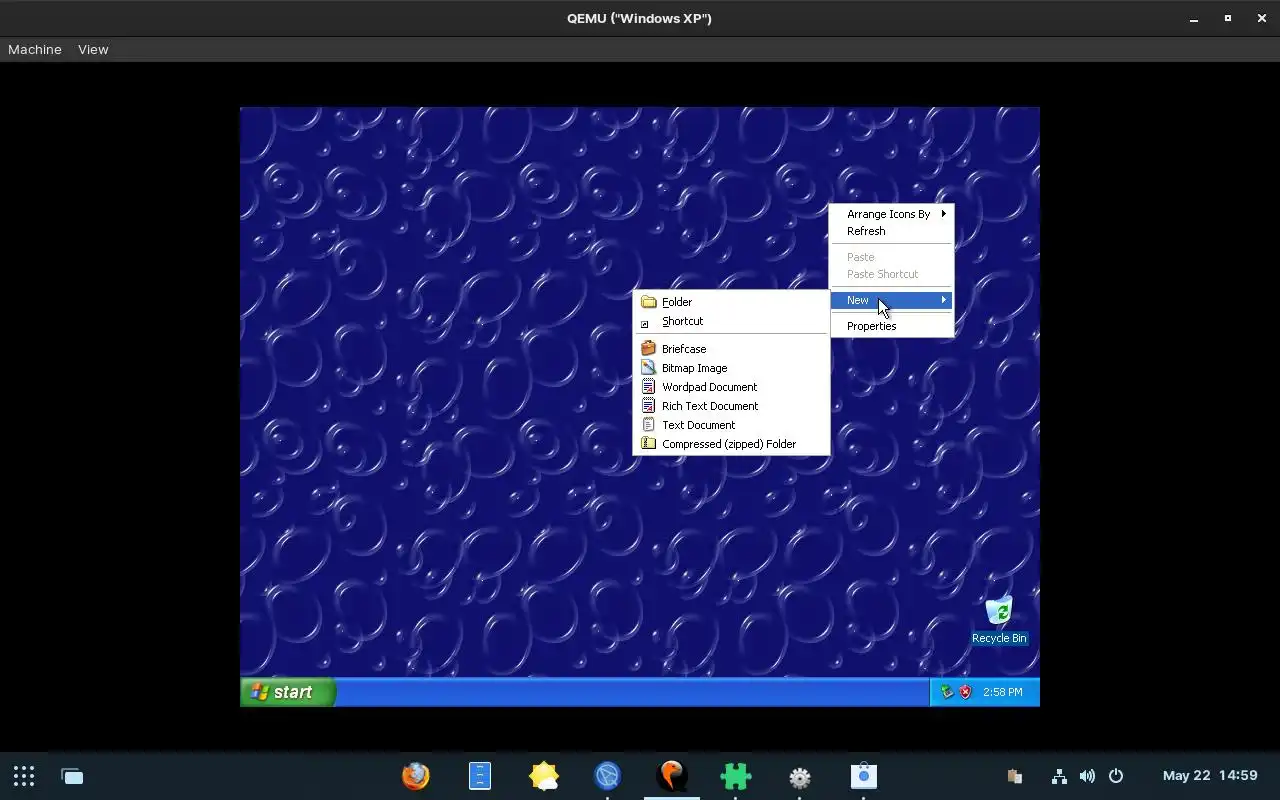Click the clipboard icon in host tray
This screenshot has height=800, width=1280.
click(x=1014, y=776)
